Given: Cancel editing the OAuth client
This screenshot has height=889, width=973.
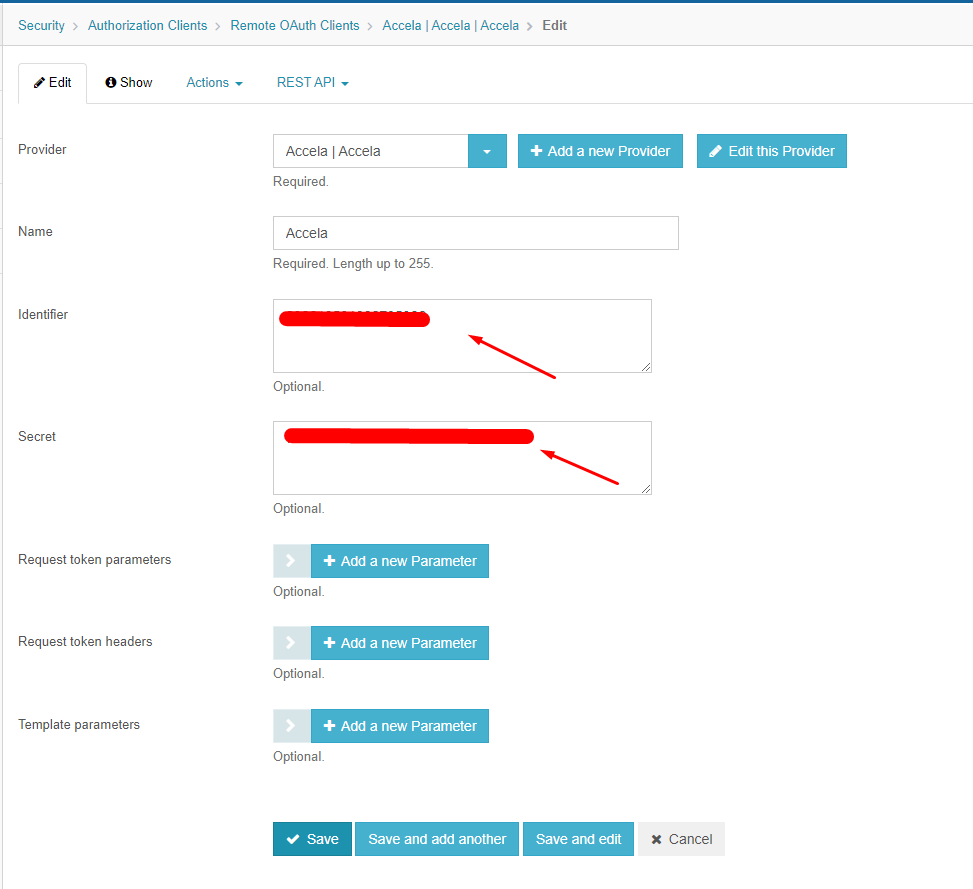Looking at the screenshot, I should click(x=681, y=839).
